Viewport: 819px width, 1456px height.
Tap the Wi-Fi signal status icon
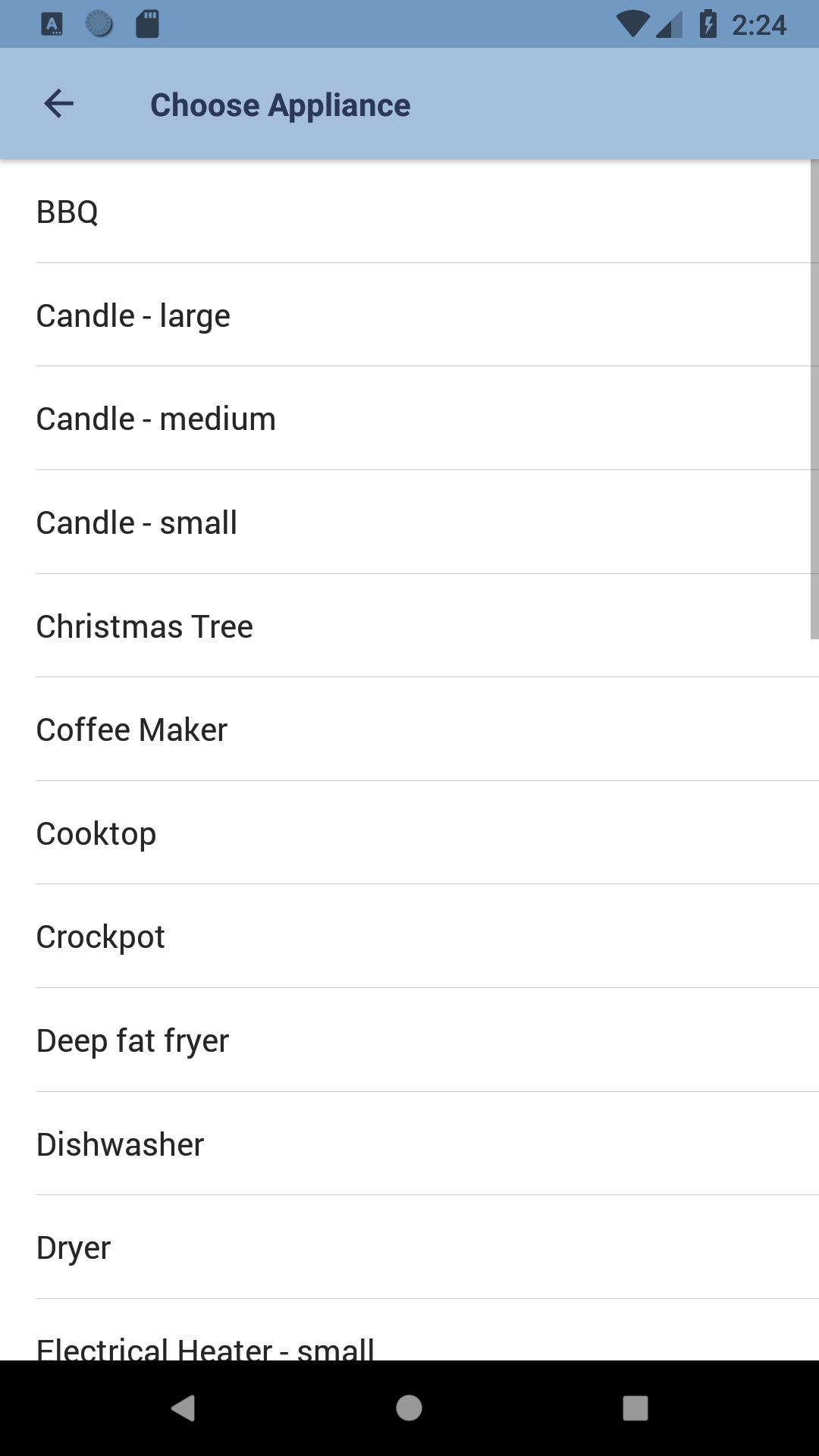pyautogui.click(x=631, y=24)
